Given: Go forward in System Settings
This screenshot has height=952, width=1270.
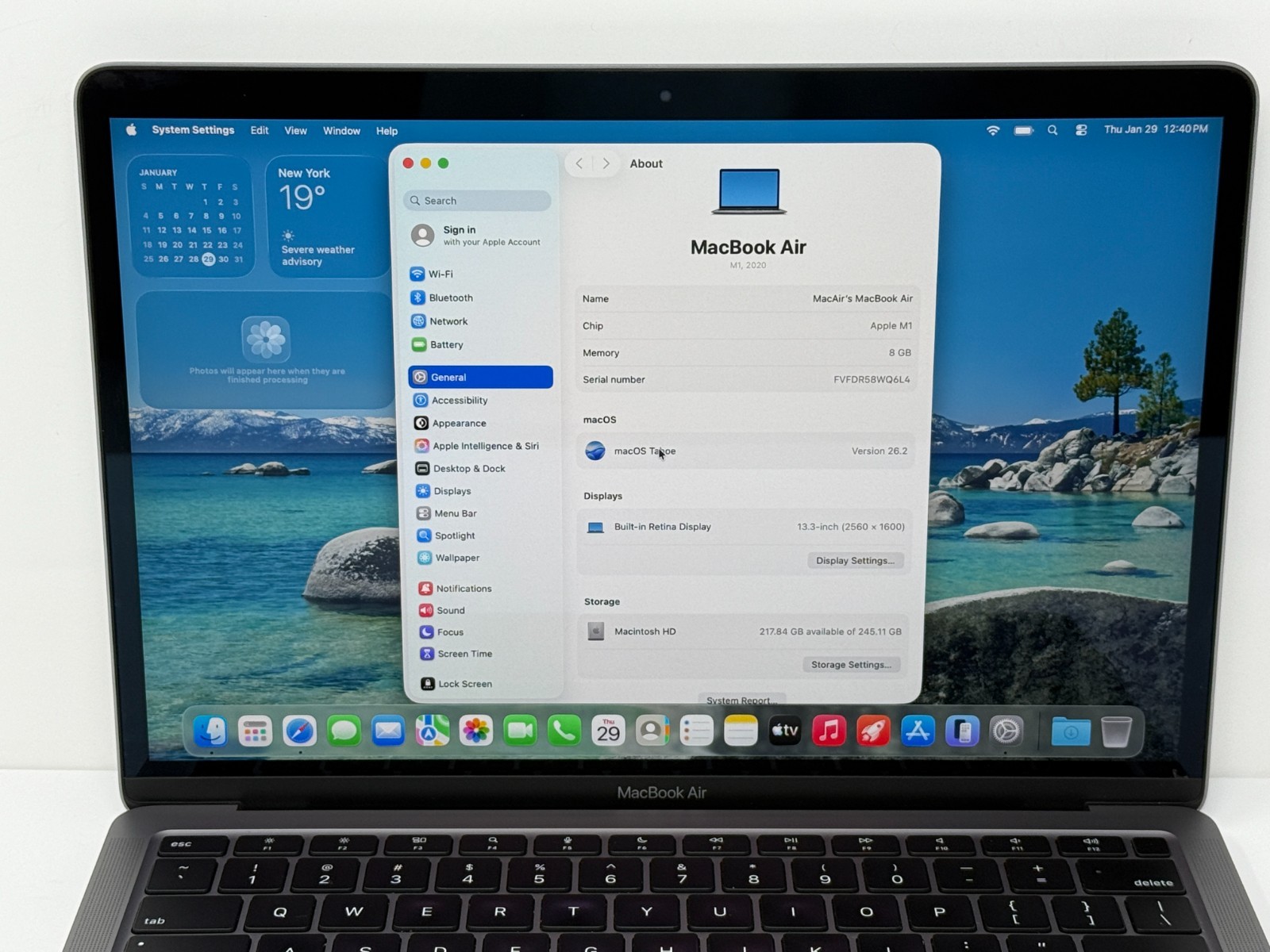Looking at the screenshot, I should pyautogui.click(x=606, y=163).
